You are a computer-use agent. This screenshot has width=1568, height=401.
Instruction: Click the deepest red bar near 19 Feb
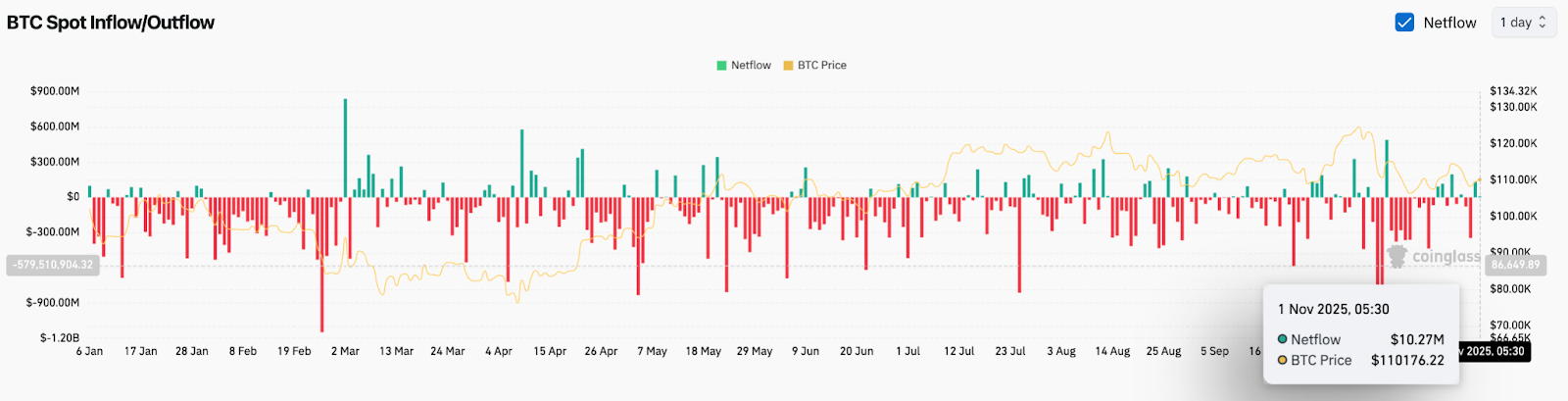[321, 265]
